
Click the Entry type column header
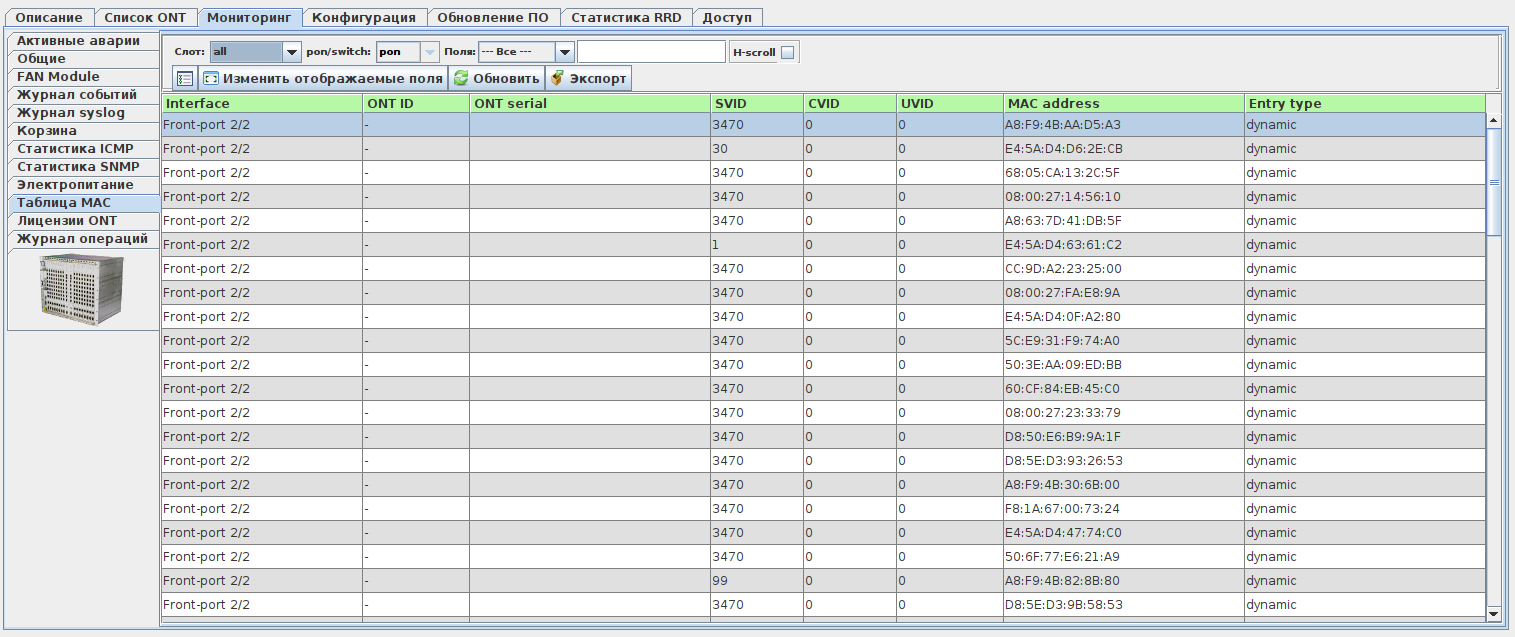coord(1365,103)
